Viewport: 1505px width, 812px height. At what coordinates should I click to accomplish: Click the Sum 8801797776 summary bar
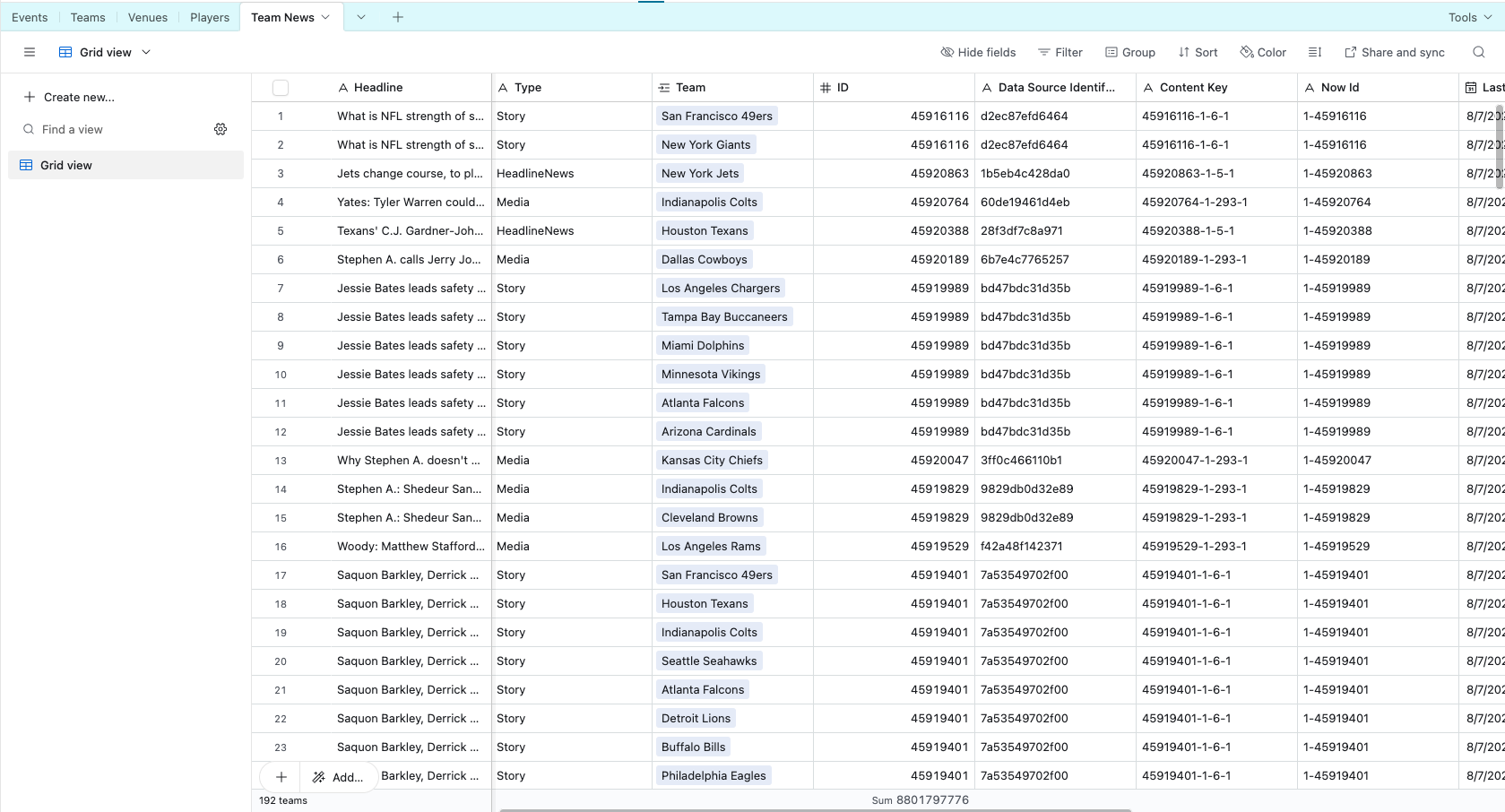(920, 800)
